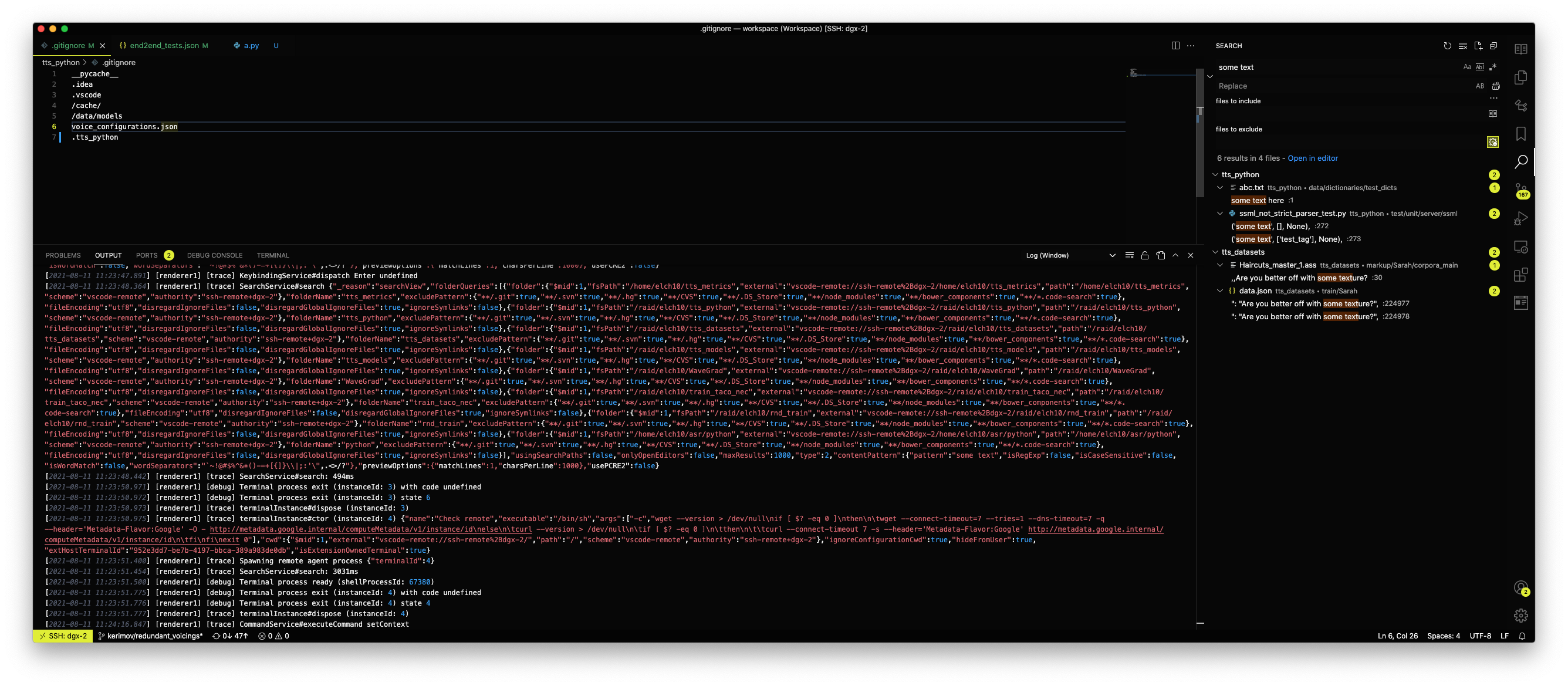
Task: Switch to the PROBLEMS panel tab
Action: coord(63,256)
